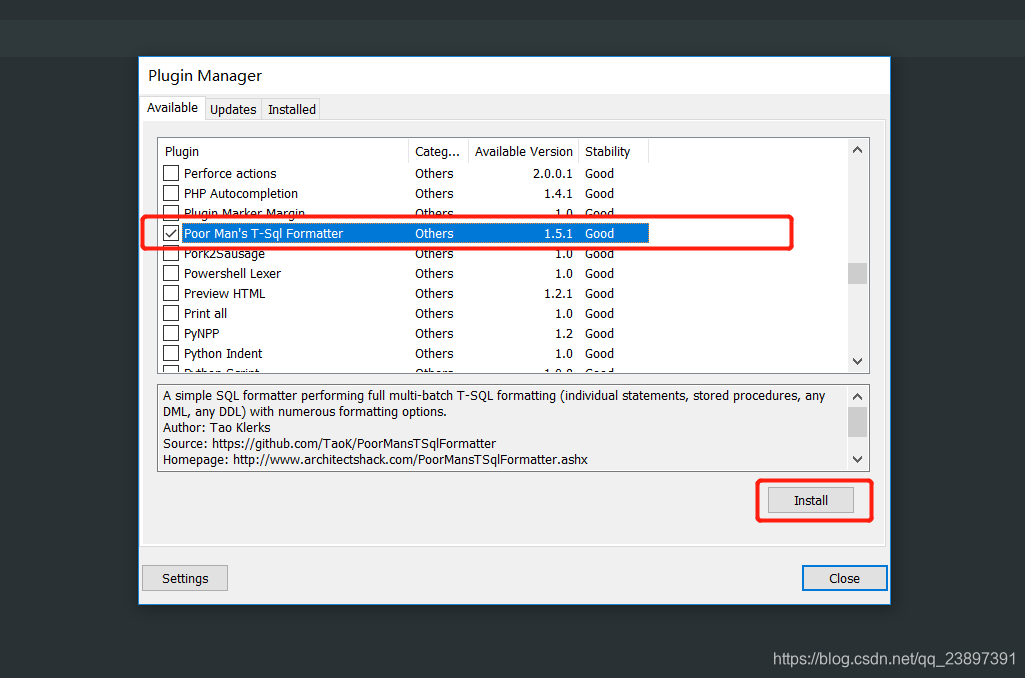The width and height of the screenshot is (1025, 678).
Task: Click the Author: Tao Klerks line
Action: (x=216, y=428)
